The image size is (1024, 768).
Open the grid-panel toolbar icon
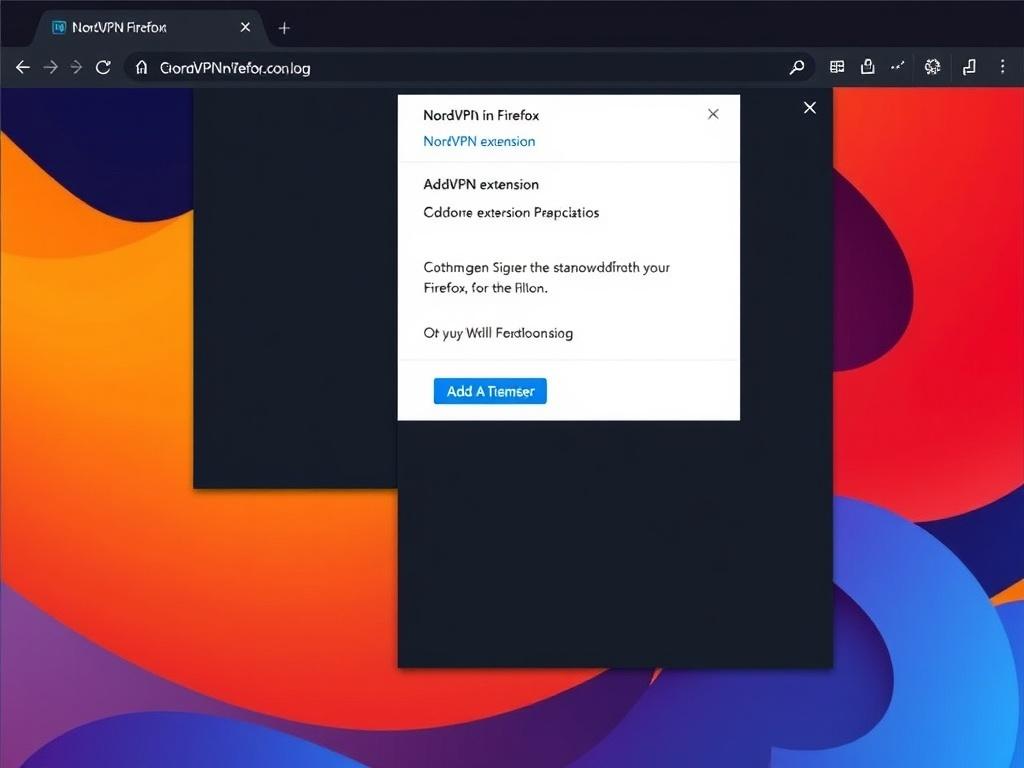click(837, 67)
